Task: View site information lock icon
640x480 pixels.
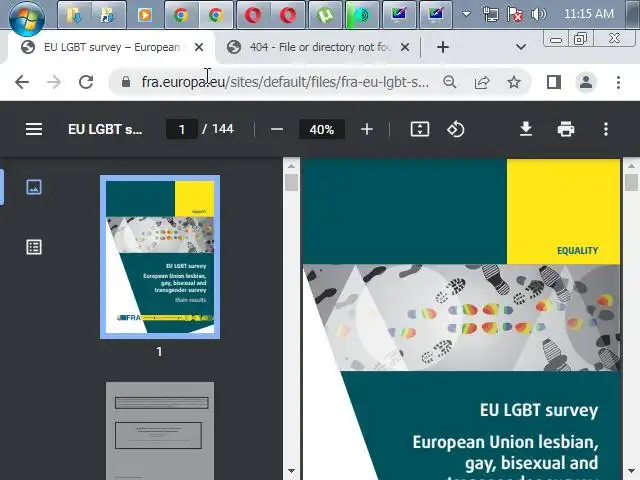Action: pos(126,82)
